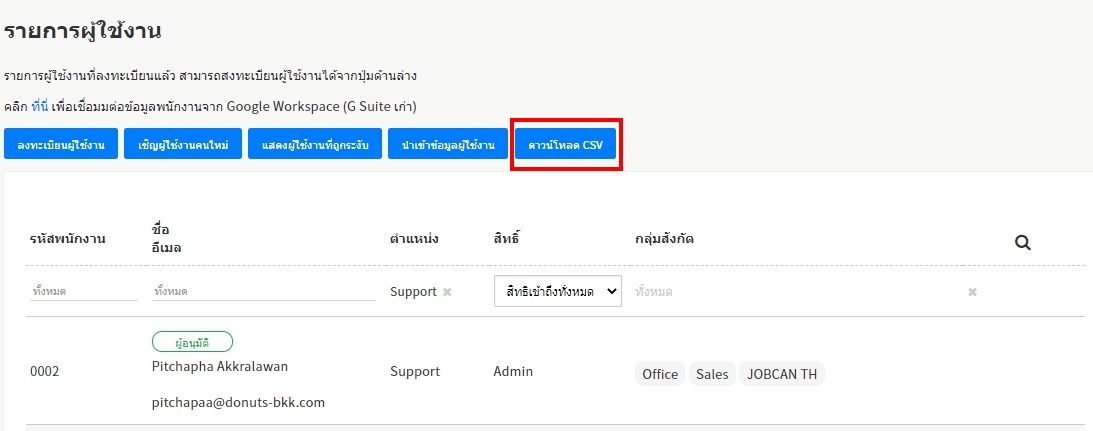Select the Sales group tag

click(712, 374)
